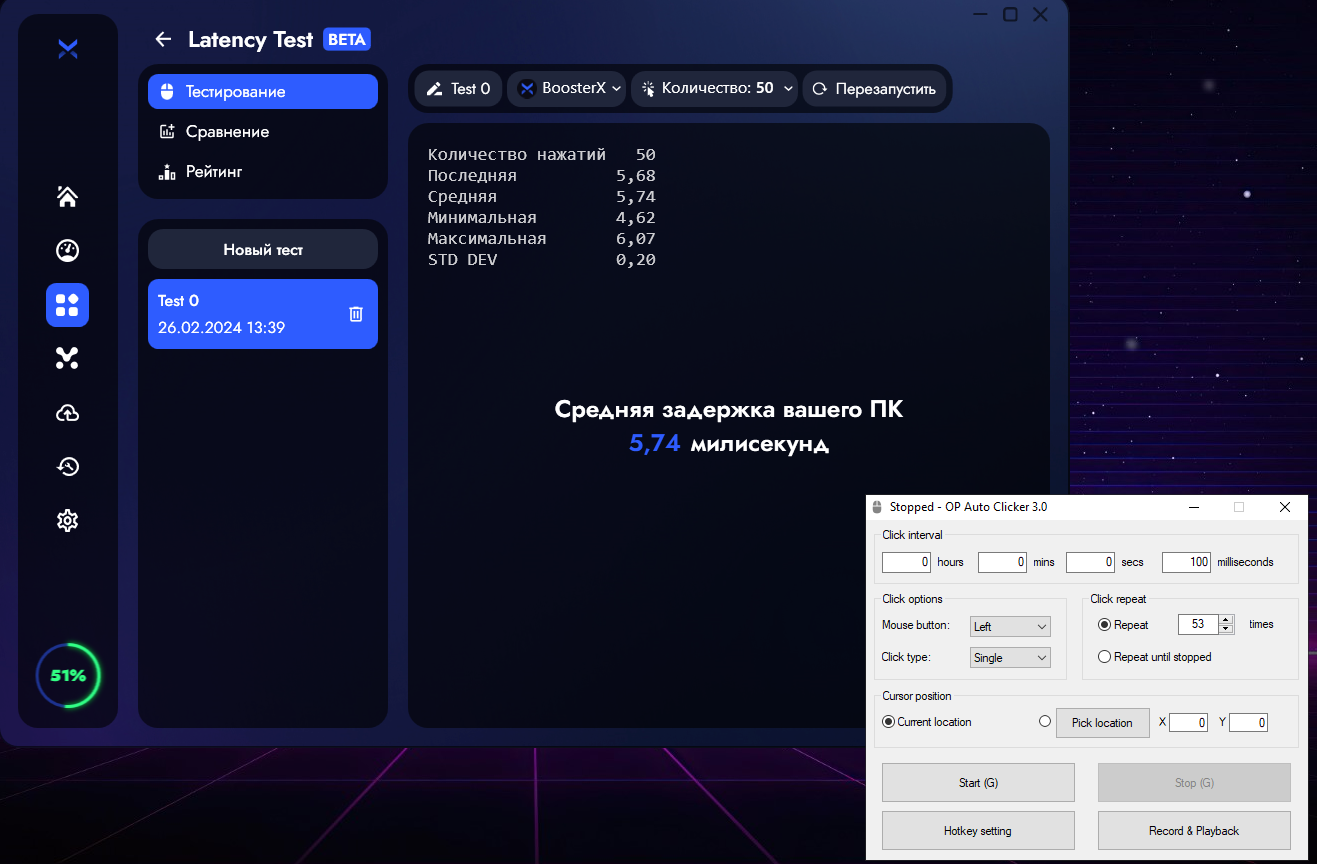
Task: Click the Y coordinate field
Action: tap(1248, 722)
